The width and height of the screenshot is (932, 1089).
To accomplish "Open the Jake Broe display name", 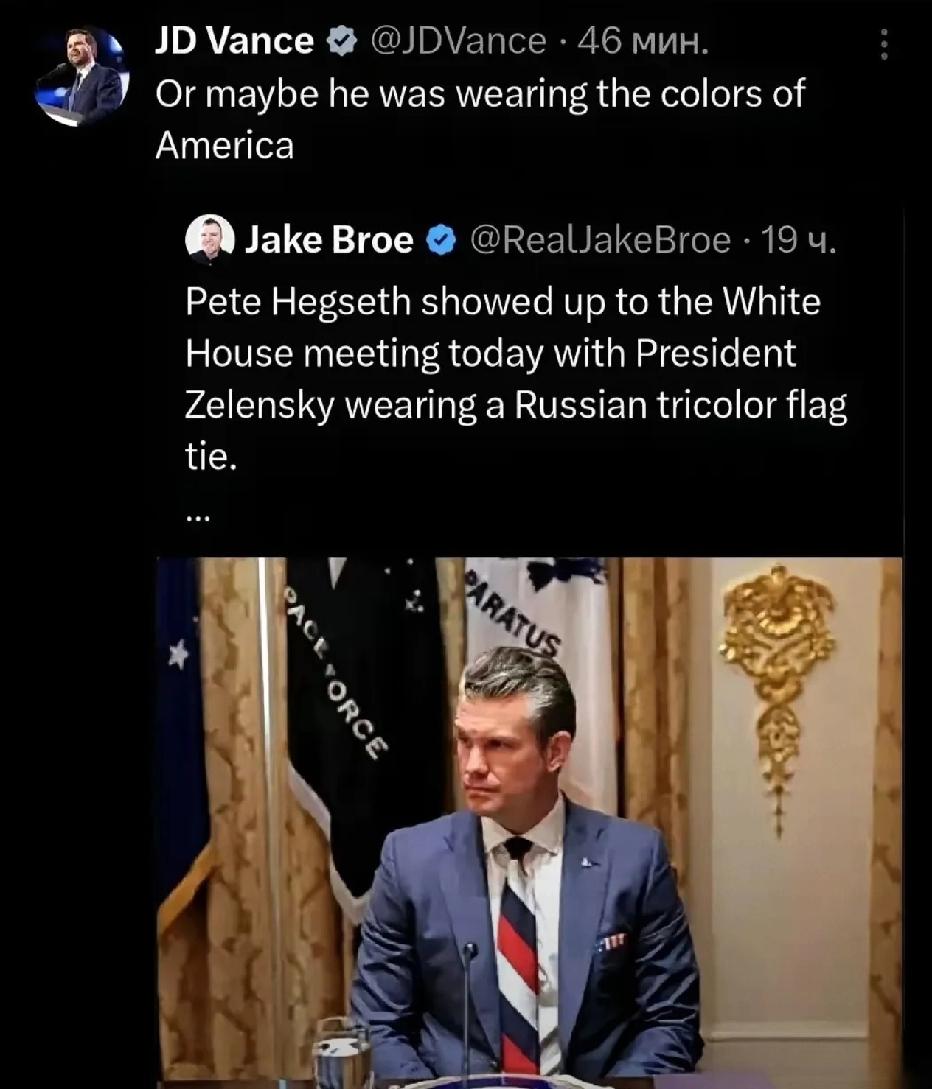I will tap(329, 240).
